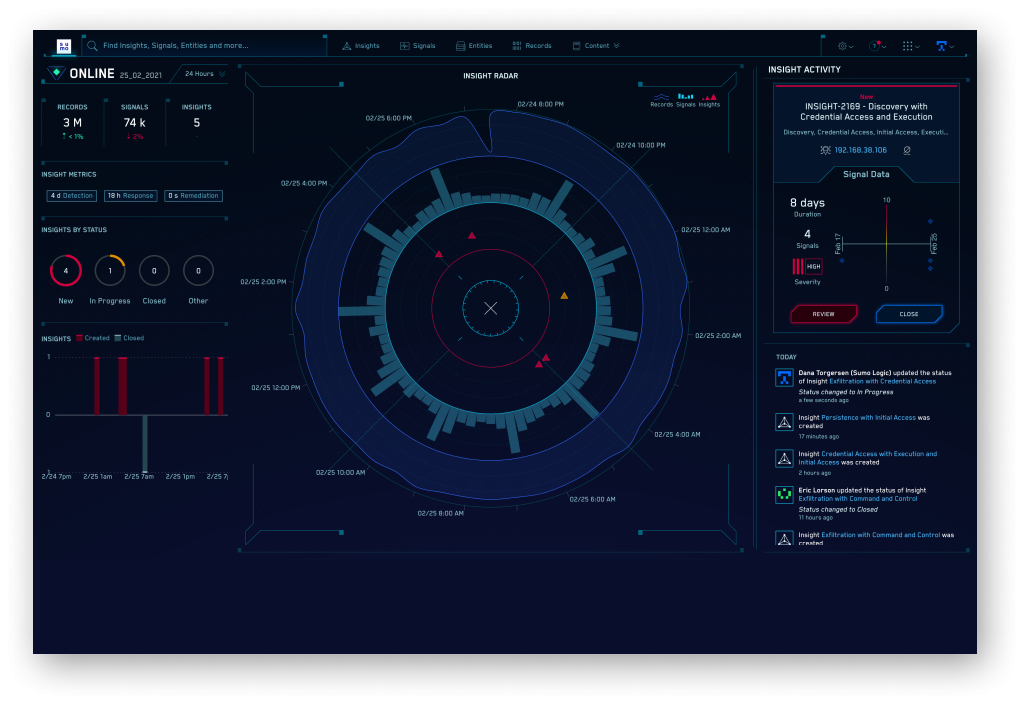This screenshot has width=1024, height=704.
Task: Click the Sumo Logic logo icon
Action: tap(62, 45)
